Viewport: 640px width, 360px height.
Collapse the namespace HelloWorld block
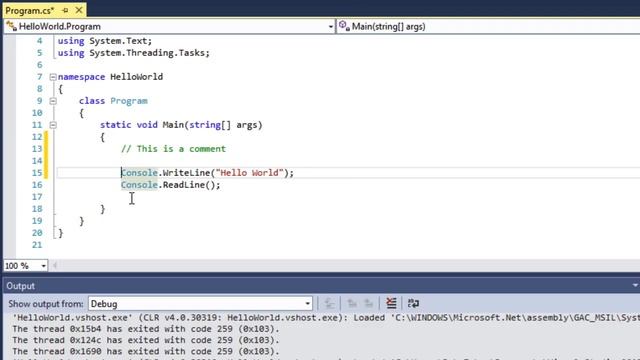[53, 77]
